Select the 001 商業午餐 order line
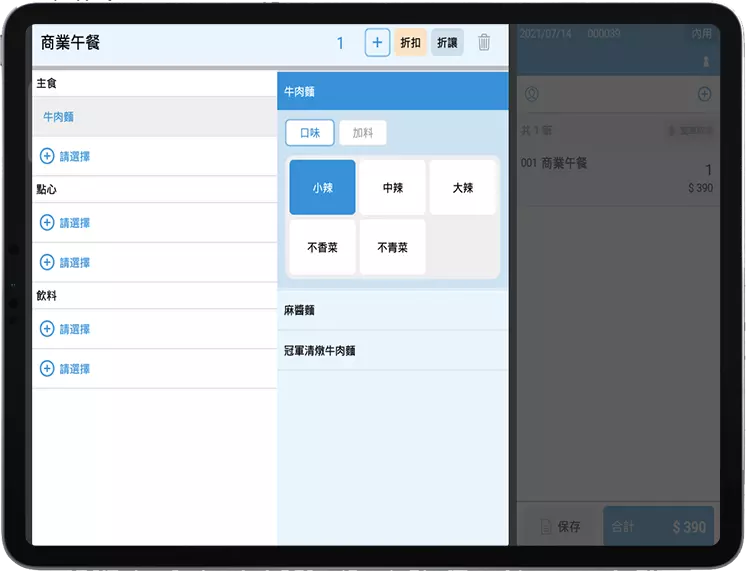Viewport: 746px width, 571px height. 618,175
